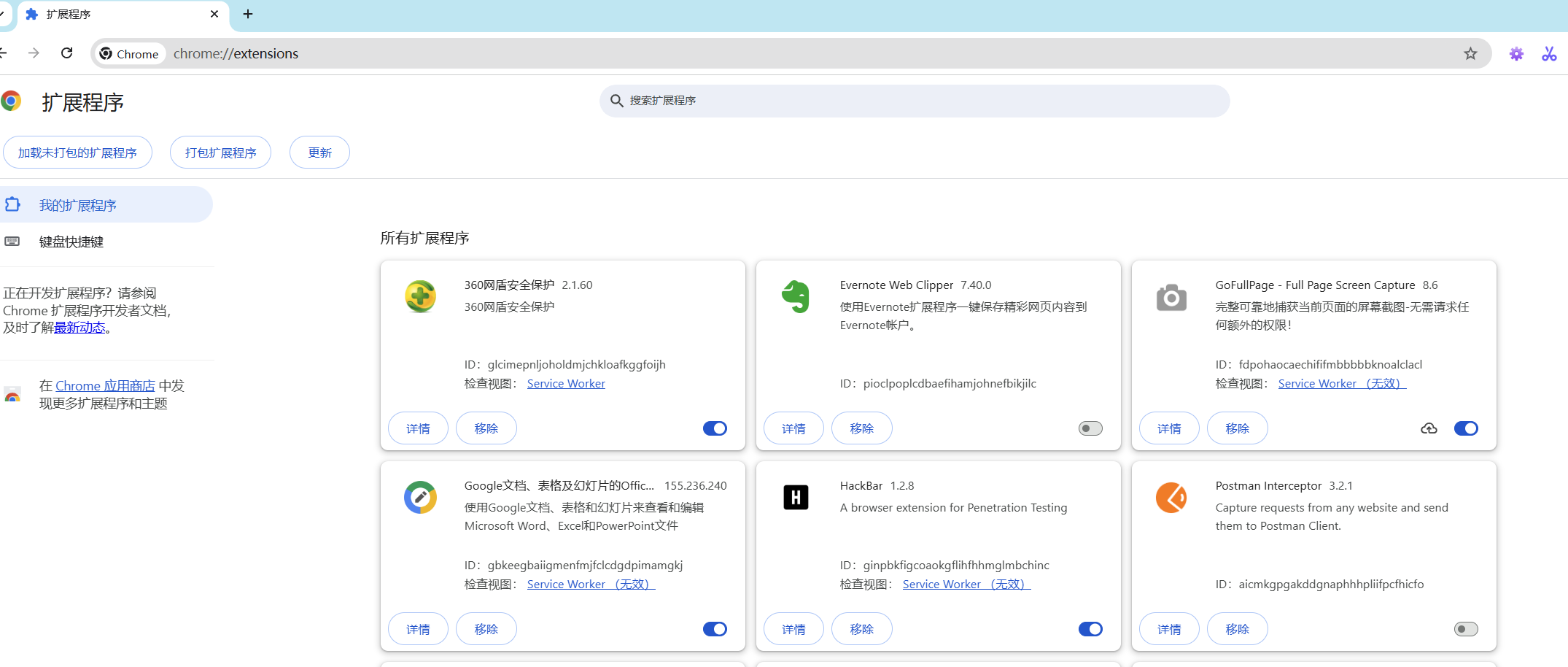Disable the 360网盾安全保护 extension toggle
Viewport: 1568px width, 667px height.
[715, 428]
